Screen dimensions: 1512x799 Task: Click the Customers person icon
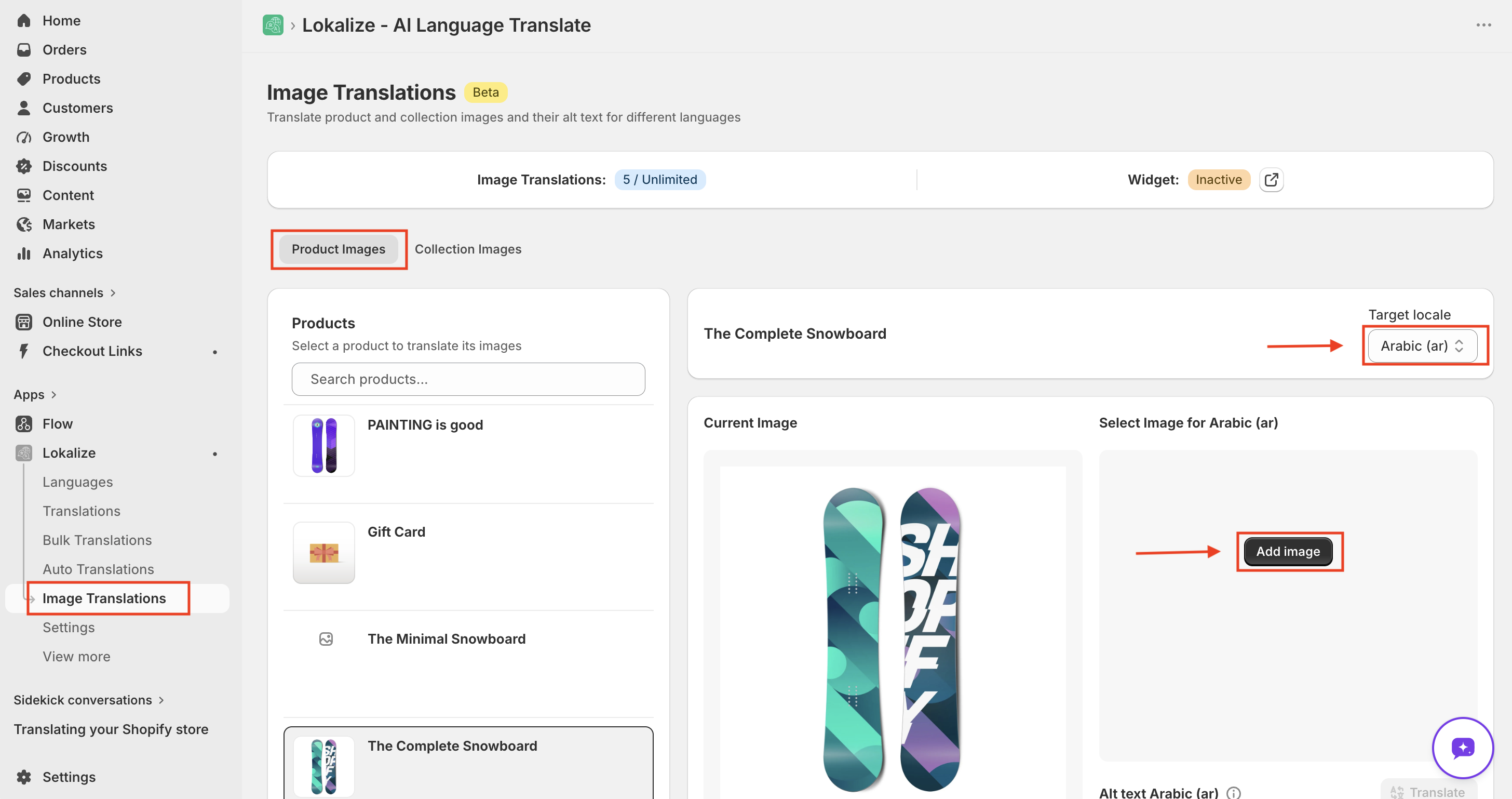pos(23,108)
